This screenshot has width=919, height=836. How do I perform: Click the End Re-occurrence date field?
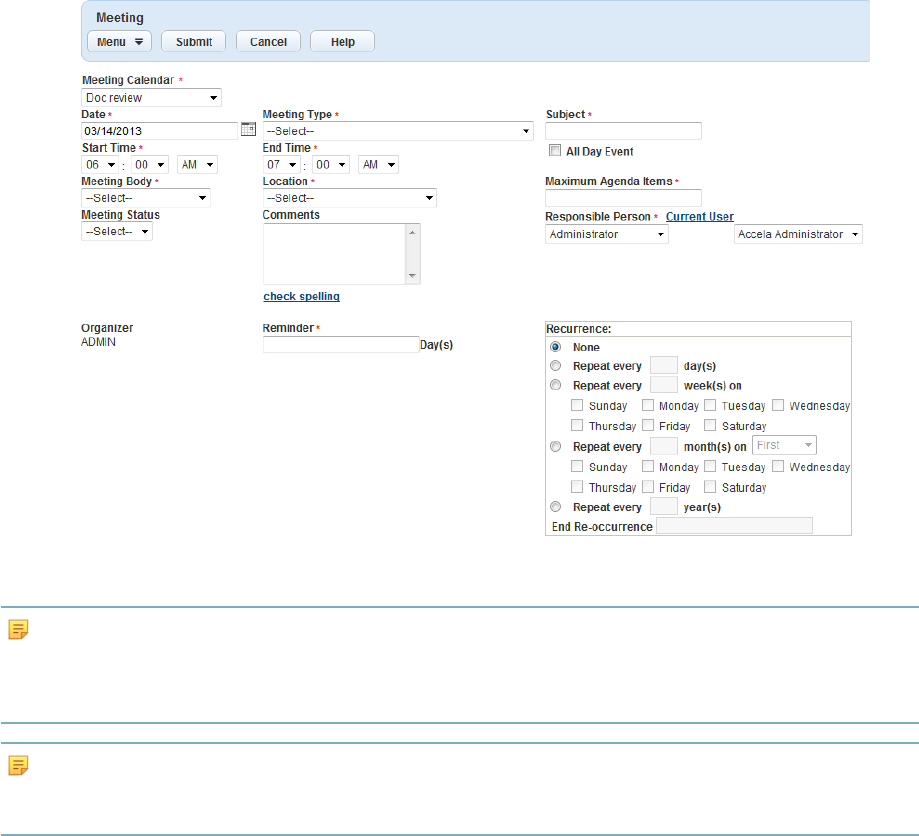click(734, 526)
